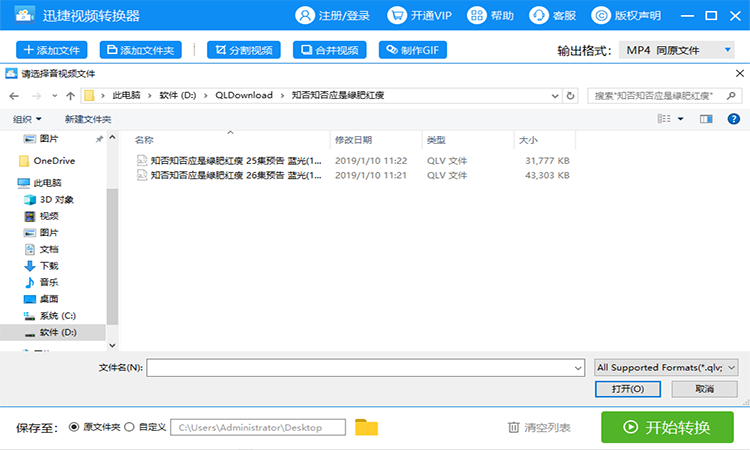This screenshot has width=750, height=450.
Task: Open the 客服 customer service icon
Action: 539,15
